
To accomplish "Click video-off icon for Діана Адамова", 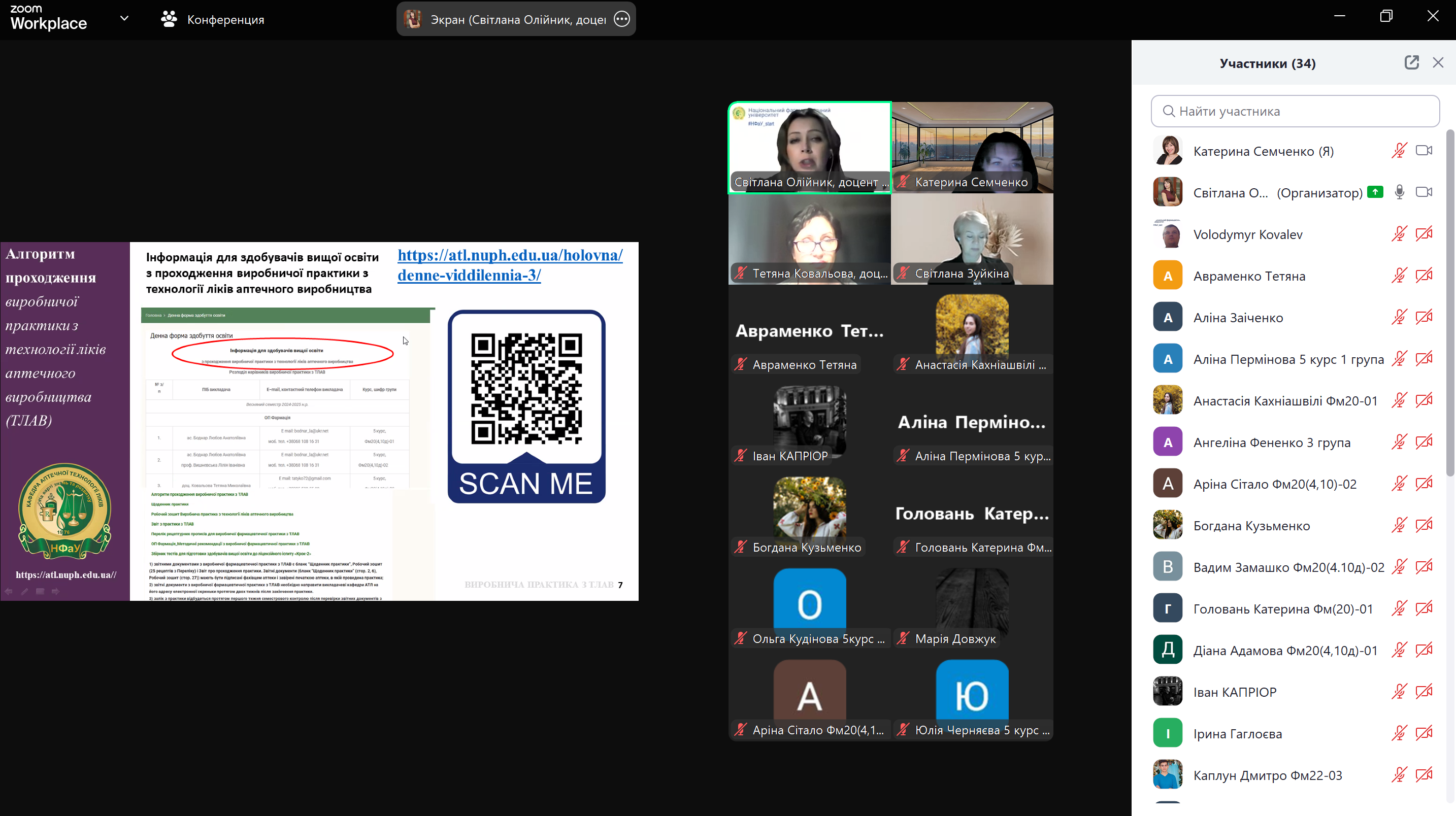I will pos(1424,651).
